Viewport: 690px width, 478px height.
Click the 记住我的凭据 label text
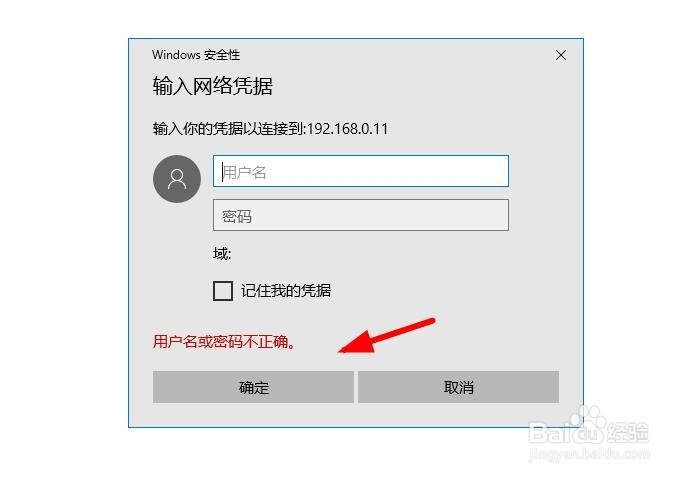(x=286, y=291)
